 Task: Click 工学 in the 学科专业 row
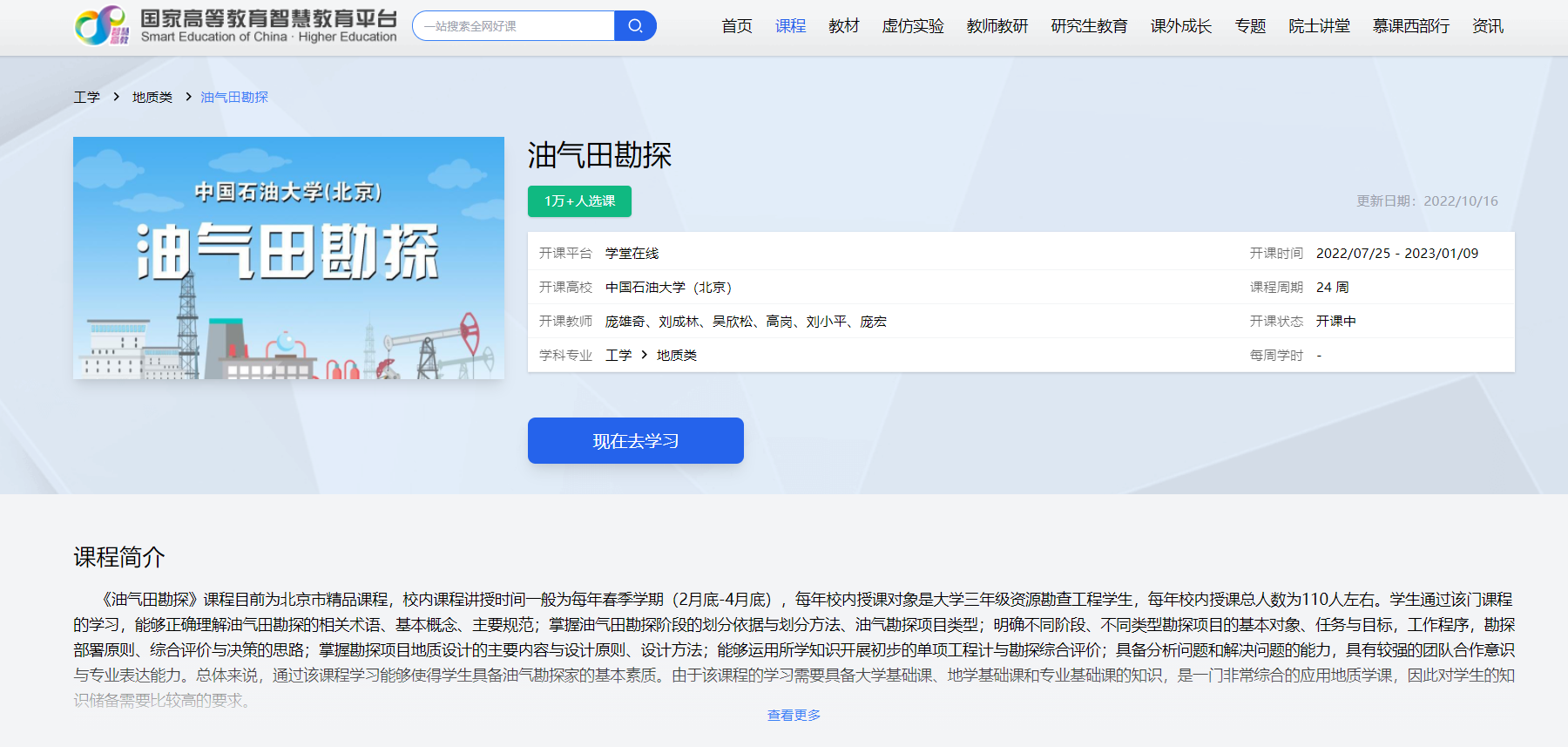point(618,355)
